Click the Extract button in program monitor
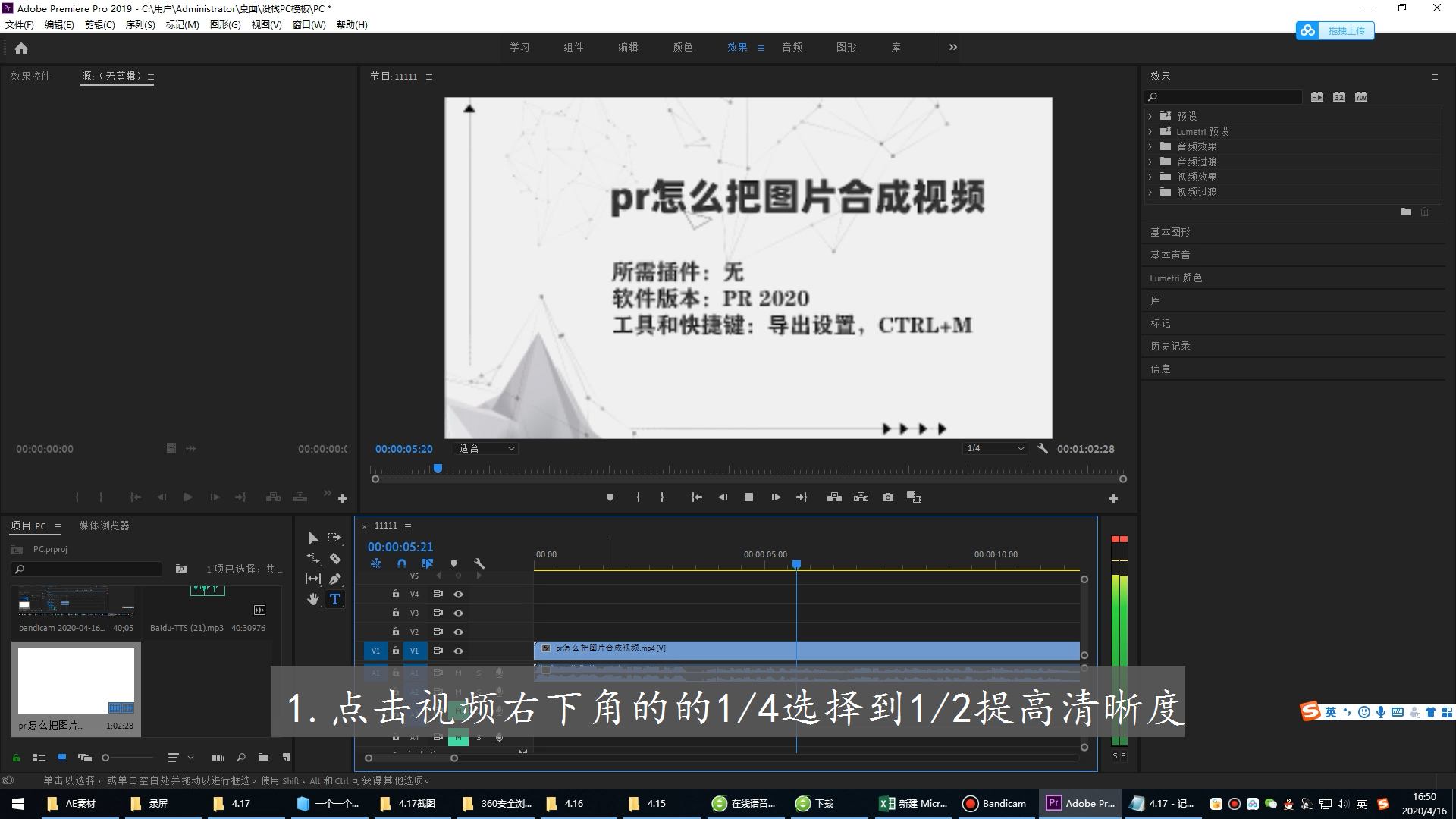1456x819 pixels. [x=861, y=497]
